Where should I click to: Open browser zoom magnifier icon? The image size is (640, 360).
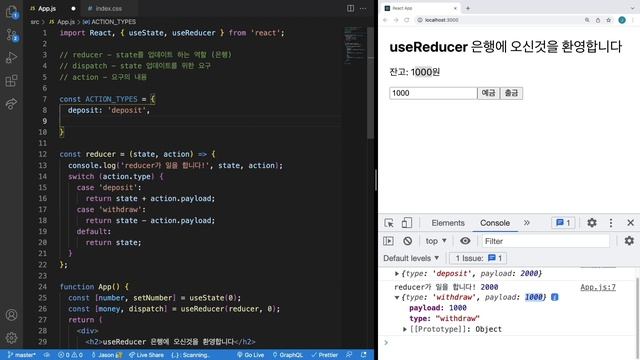click(x=587, y=20)
